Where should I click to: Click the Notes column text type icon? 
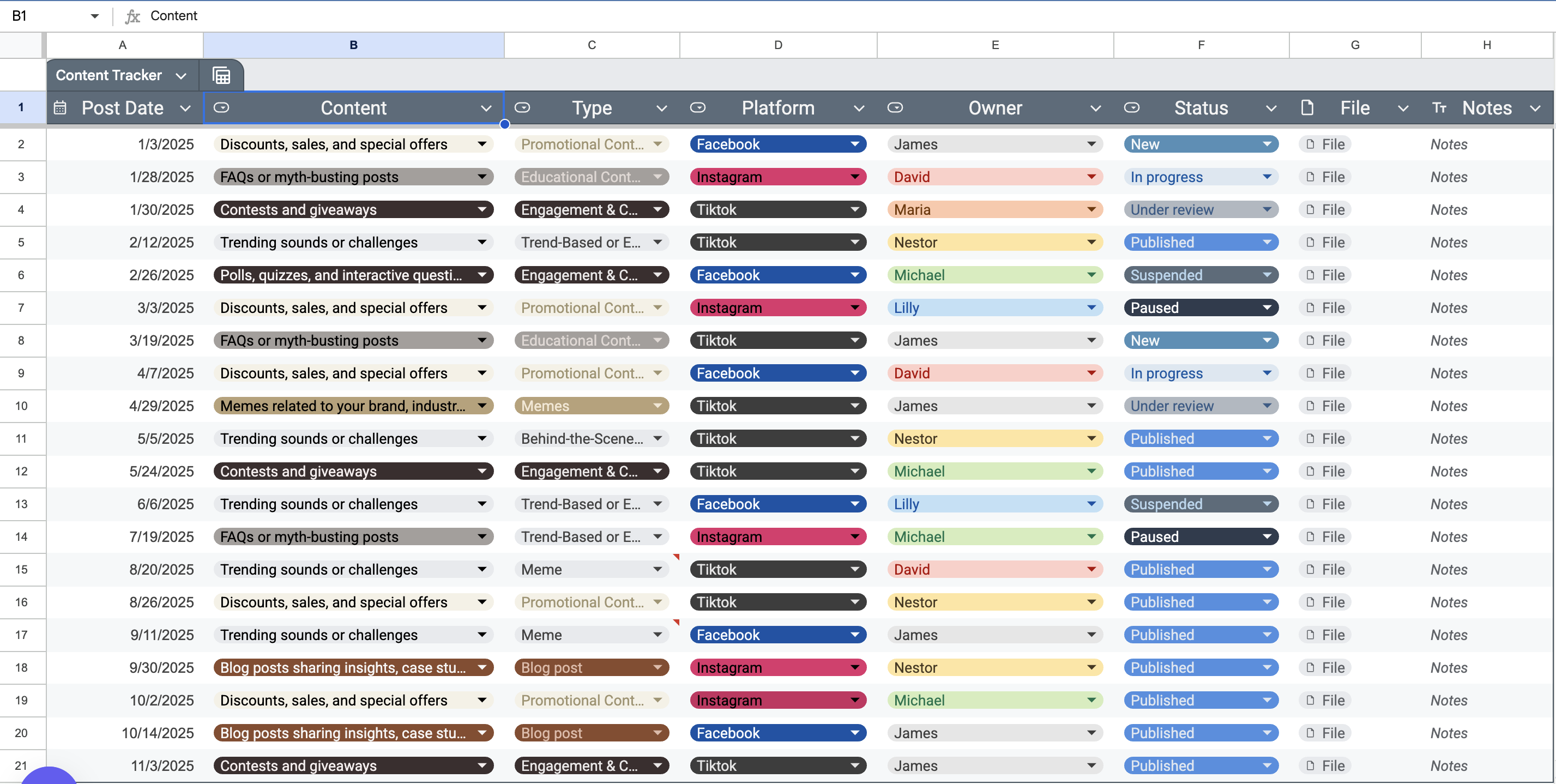pyautogui.click(x=1439, y=108)
